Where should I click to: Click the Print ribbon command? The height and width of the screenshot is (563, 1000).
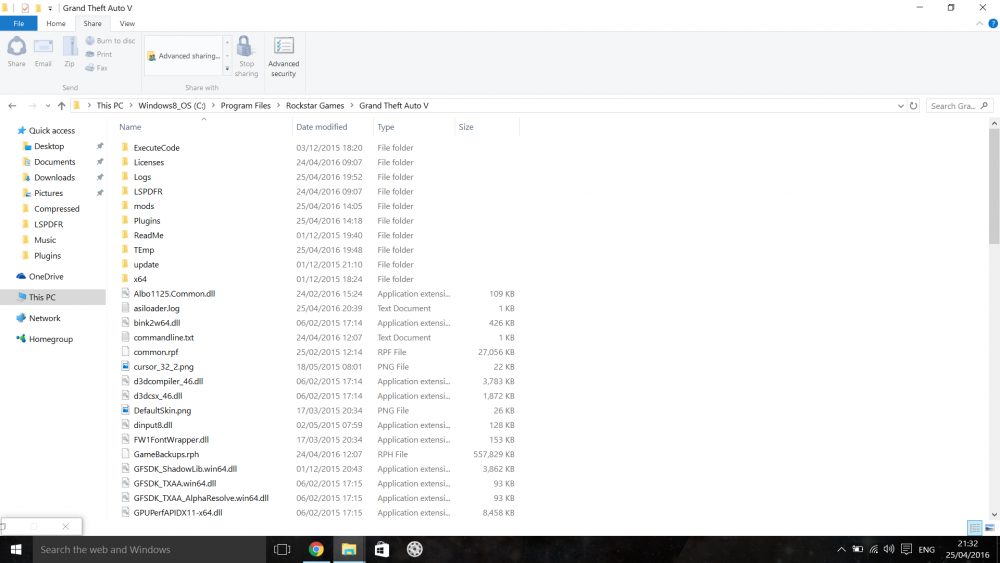(99, 54)
